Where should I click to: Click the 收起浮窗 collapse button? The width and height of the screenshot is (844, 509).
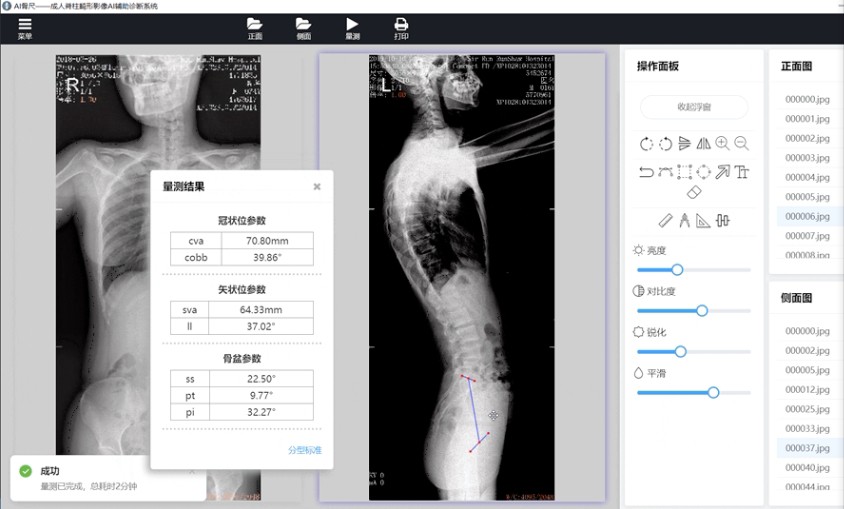[x=694, y=107]
